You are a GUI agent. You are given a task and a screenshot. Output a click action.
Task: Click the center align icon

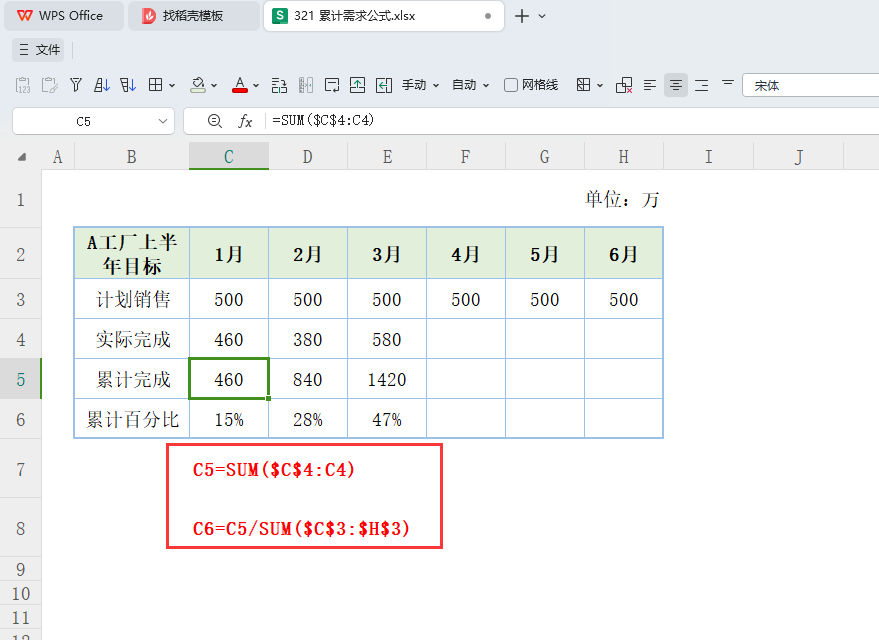coord(676,85)
